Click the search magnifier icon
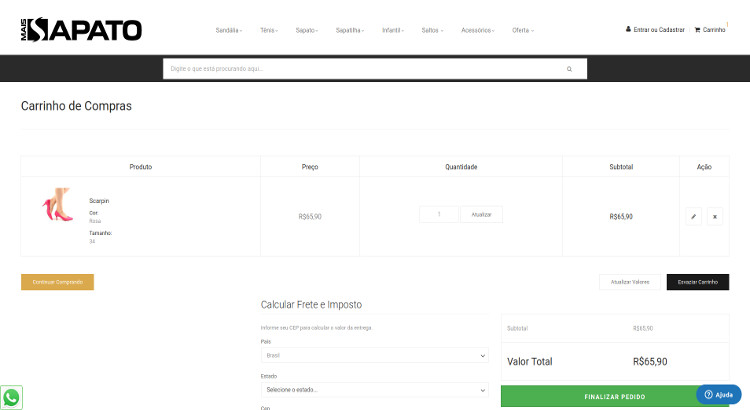This screenshot has width=750, height=410. tap(569, 69)
